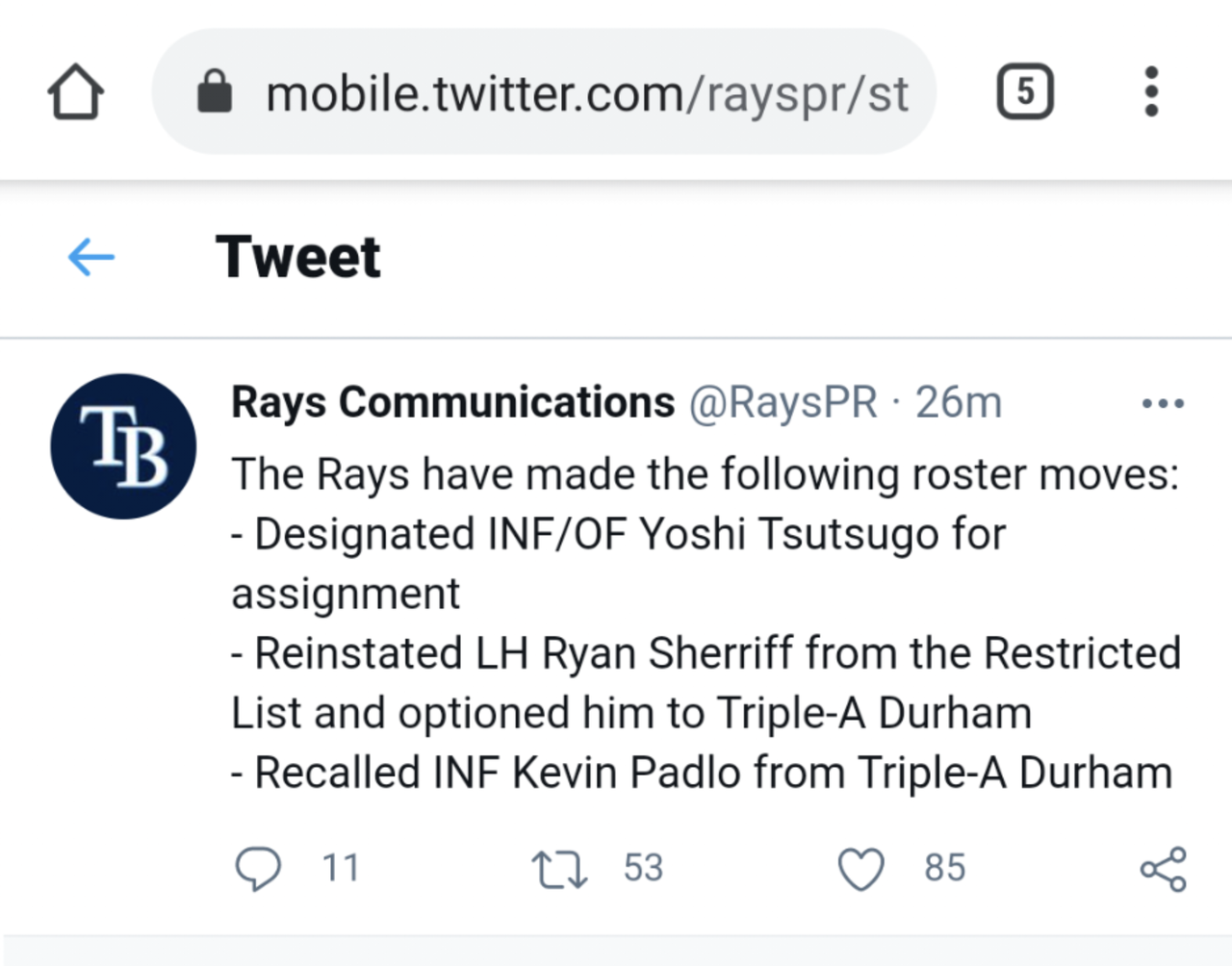1232x966 pixels.
Task: Expand the tweet's more options ellipsis
Action: [x=1163, y=403]
